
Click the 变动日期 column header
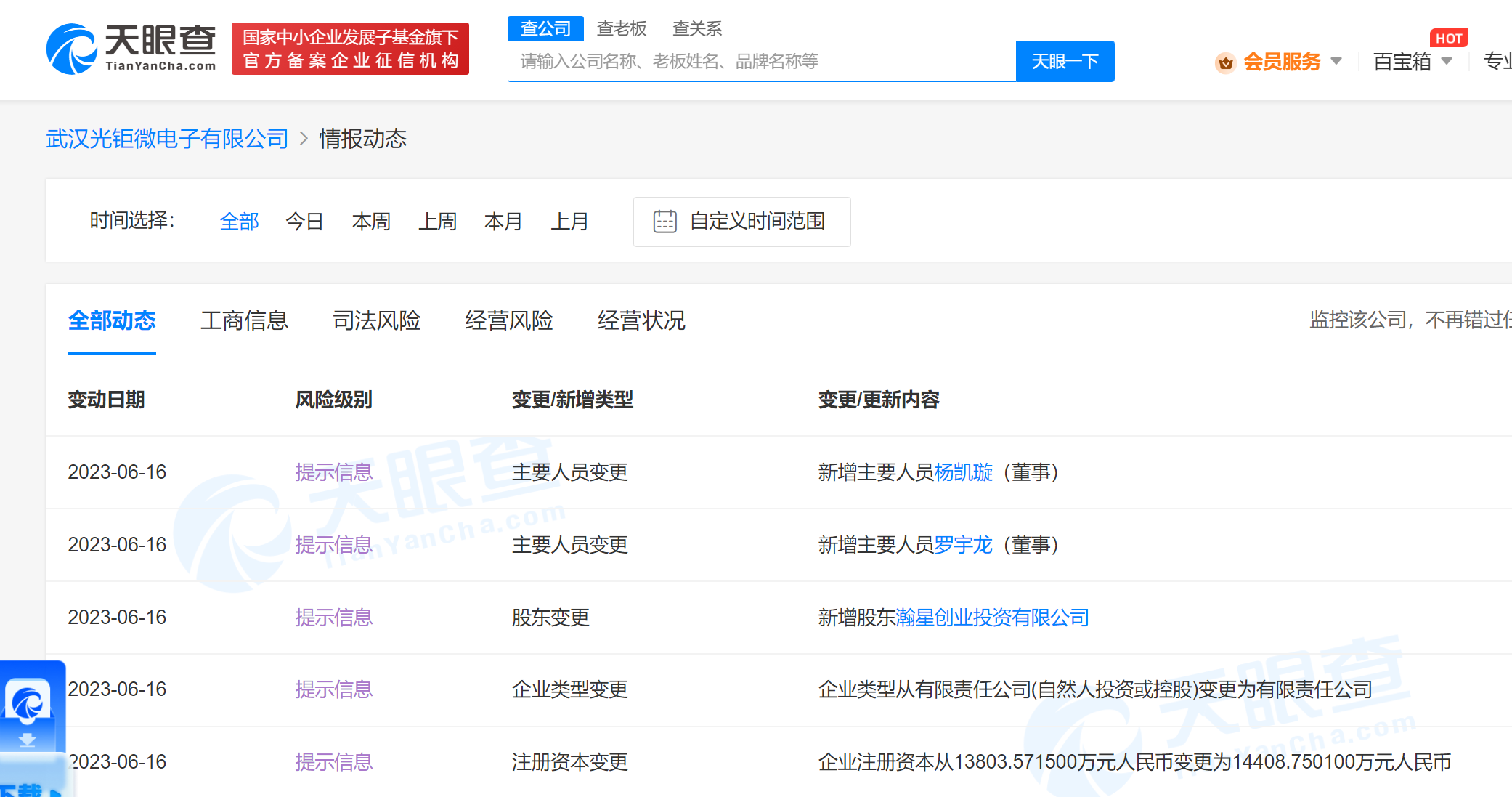pos(106,400)
